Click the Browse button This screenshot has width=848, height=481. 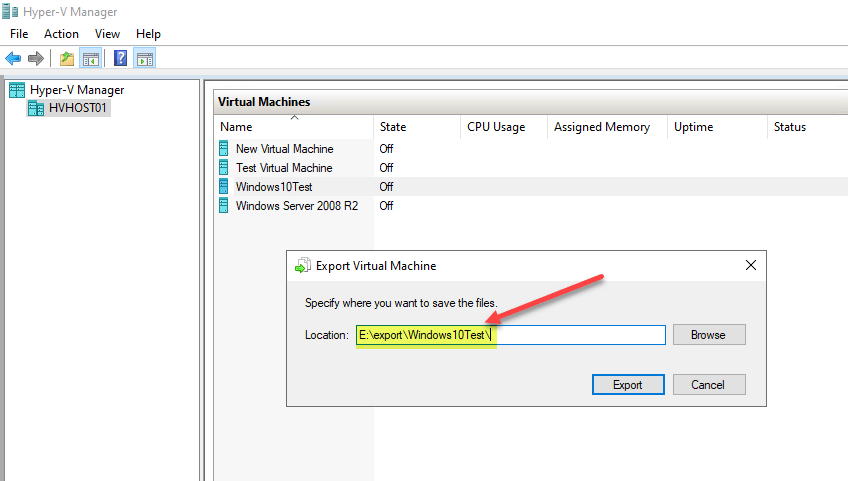click(709, 335)
